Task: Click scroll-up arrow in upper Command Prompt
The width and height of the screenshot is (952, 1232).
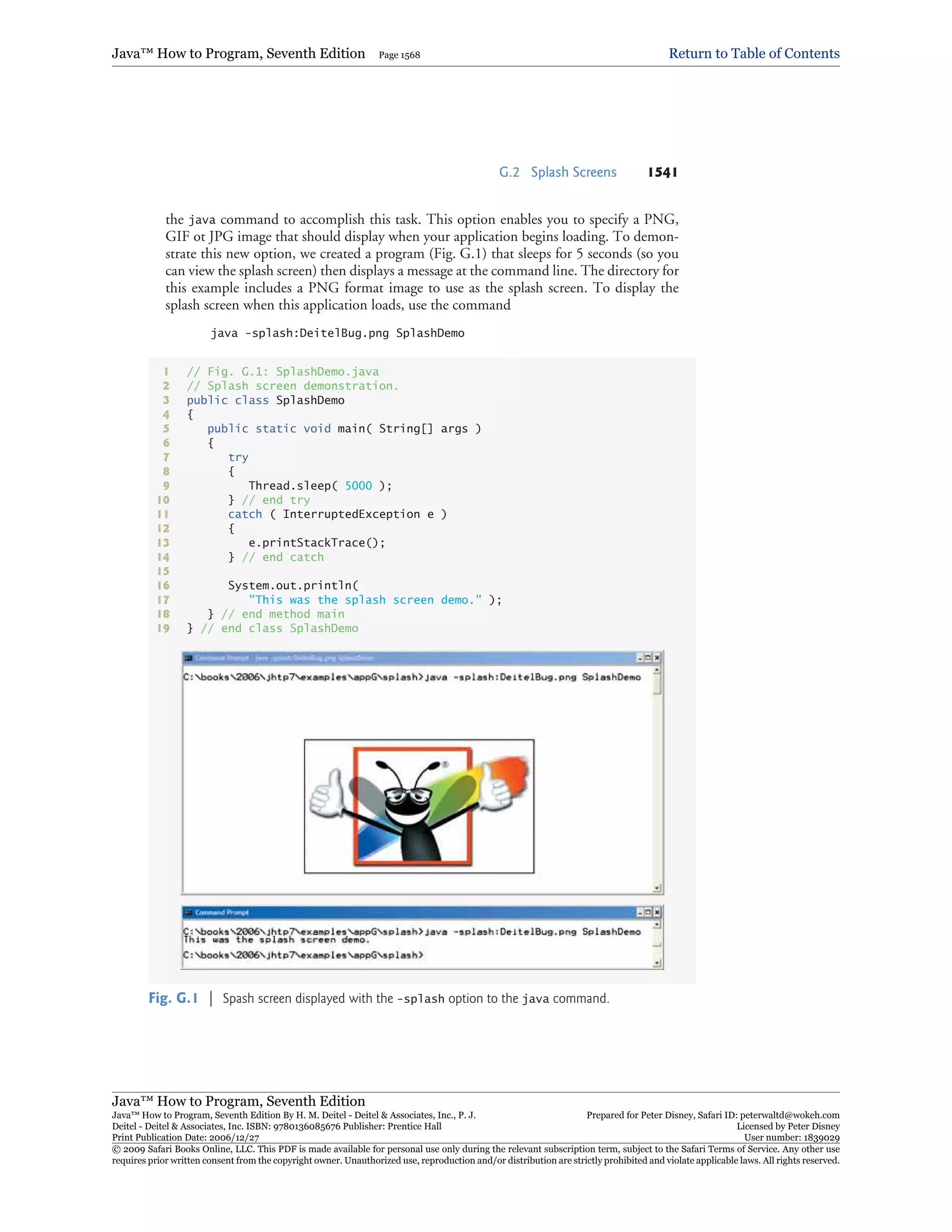Action: point(657,670)
